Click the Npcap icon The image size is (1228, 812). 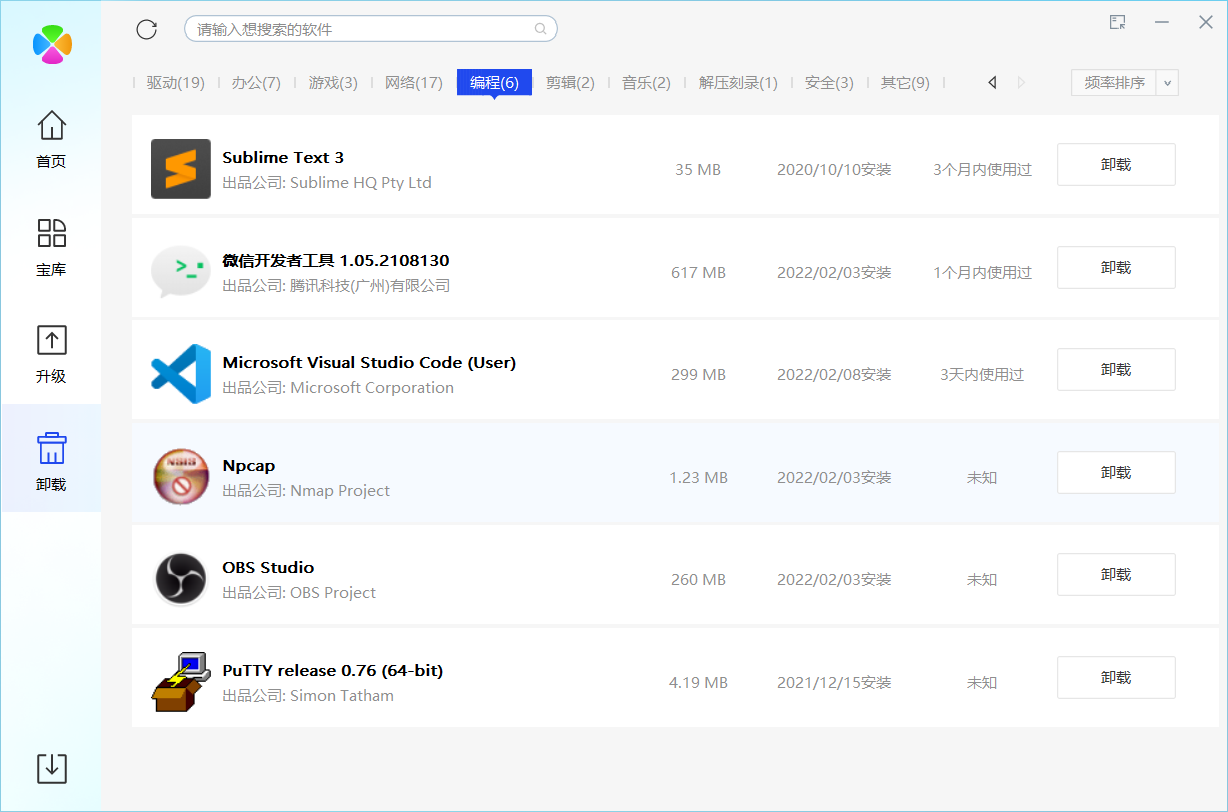(181, 477)
